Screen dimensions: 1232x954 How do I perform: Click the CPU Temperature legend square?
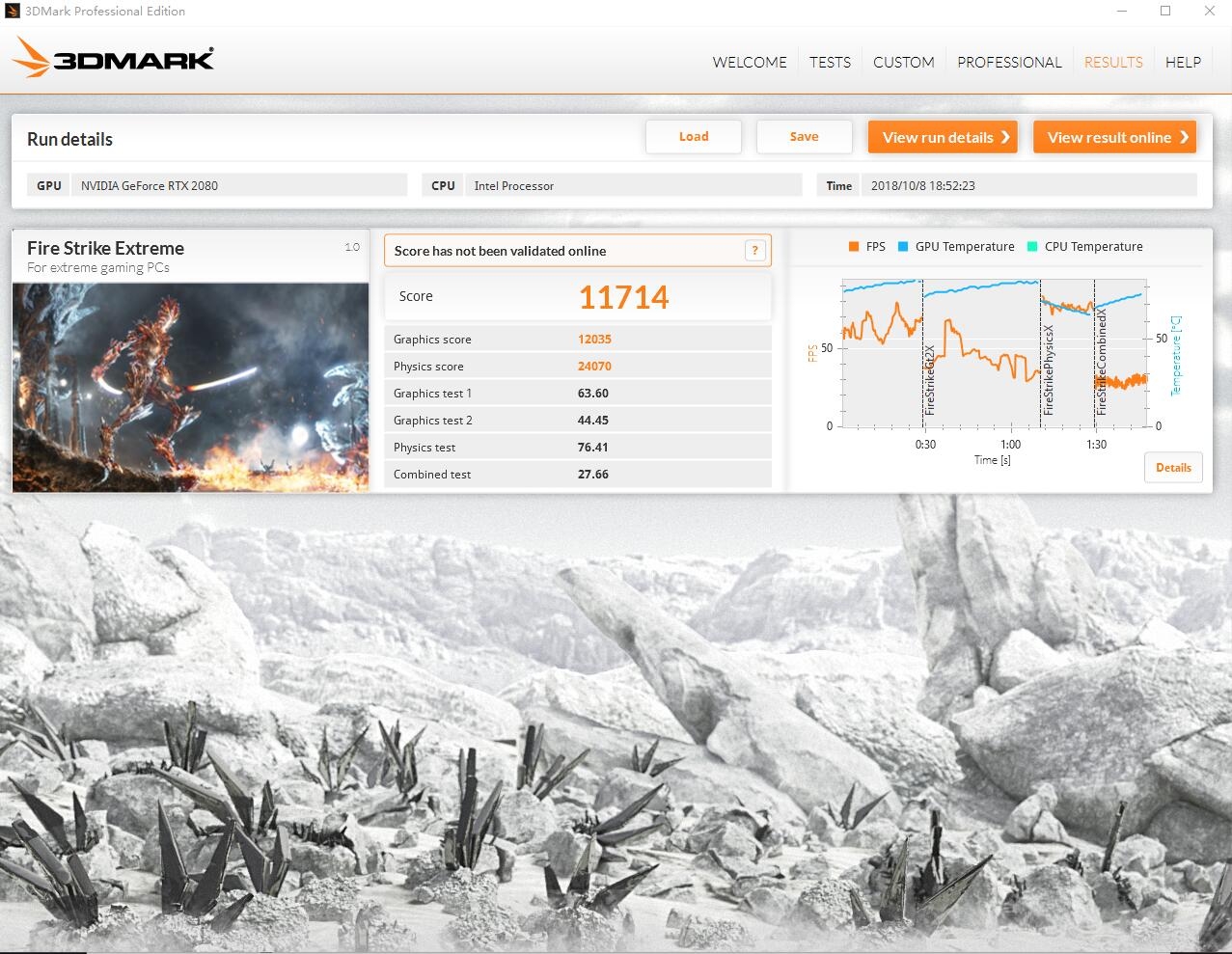pos(1032,247)
